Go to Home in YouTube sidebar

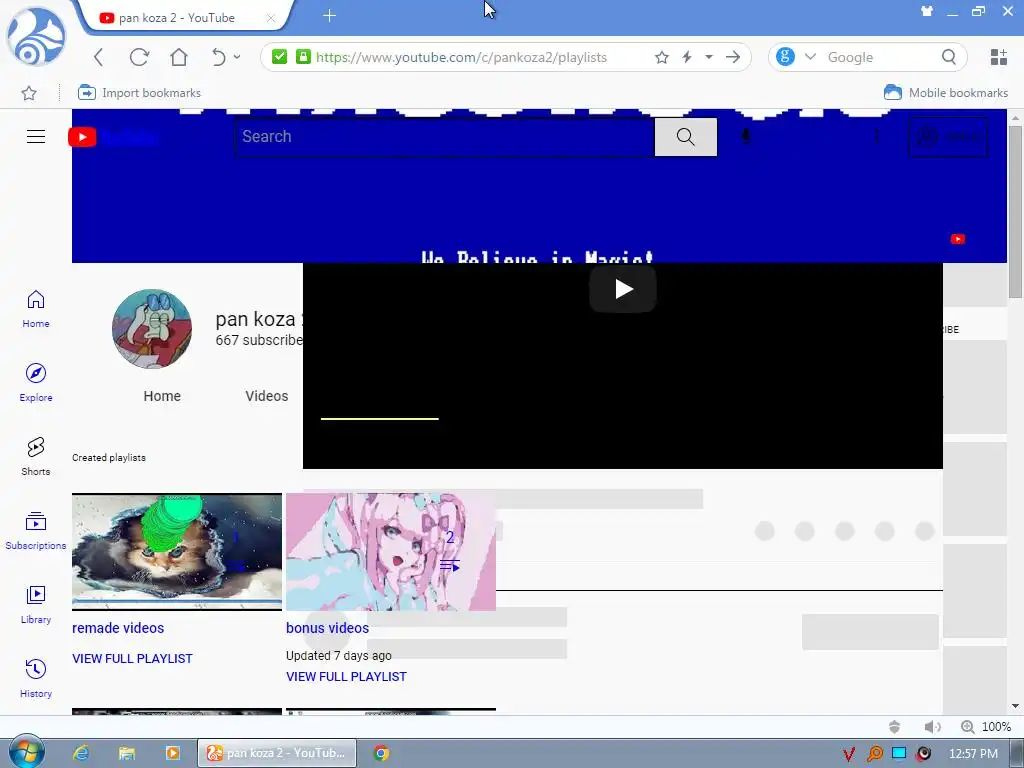36,309
